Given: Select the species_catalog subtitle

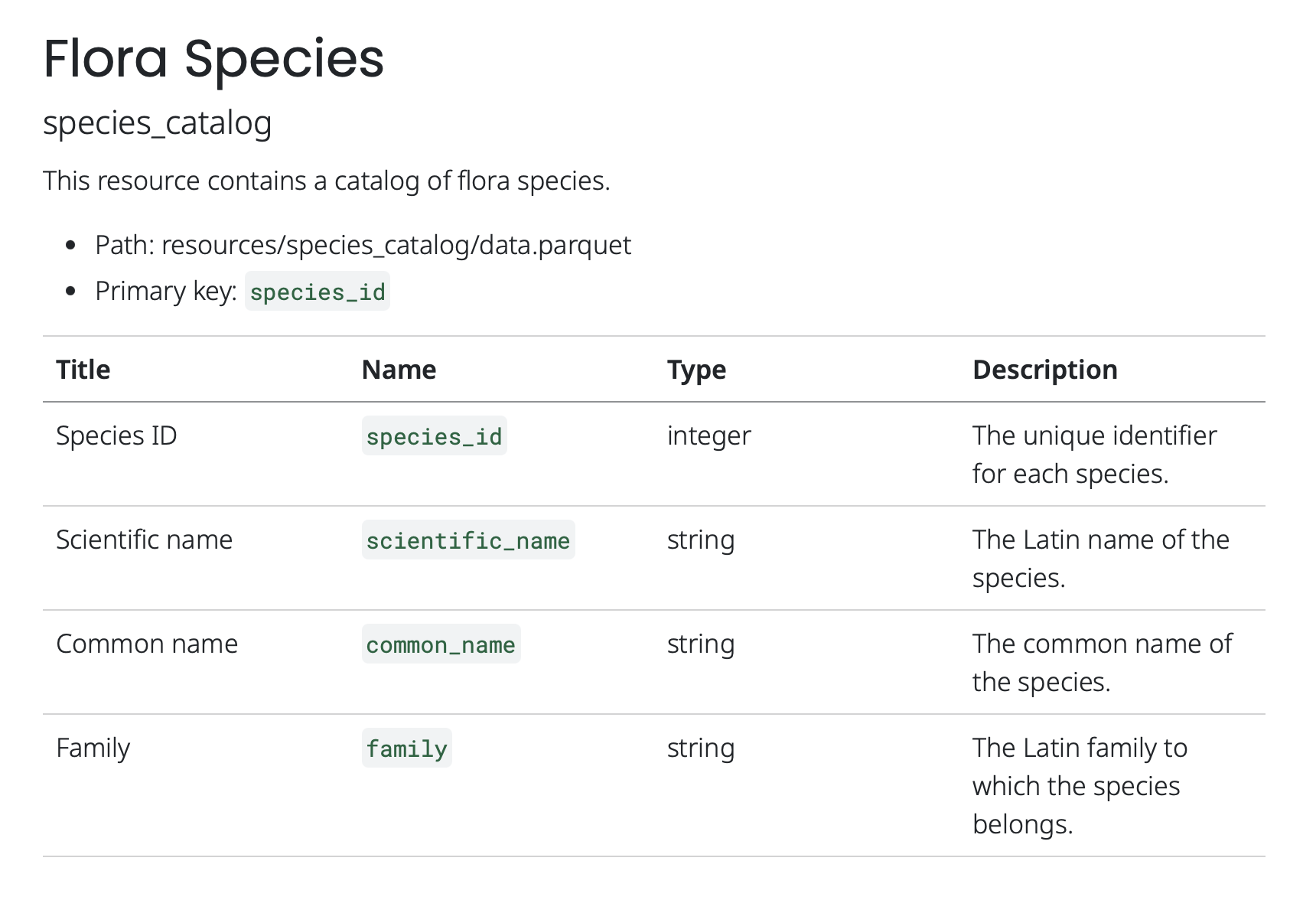Looking at the screenshot, I should point(157,122).
